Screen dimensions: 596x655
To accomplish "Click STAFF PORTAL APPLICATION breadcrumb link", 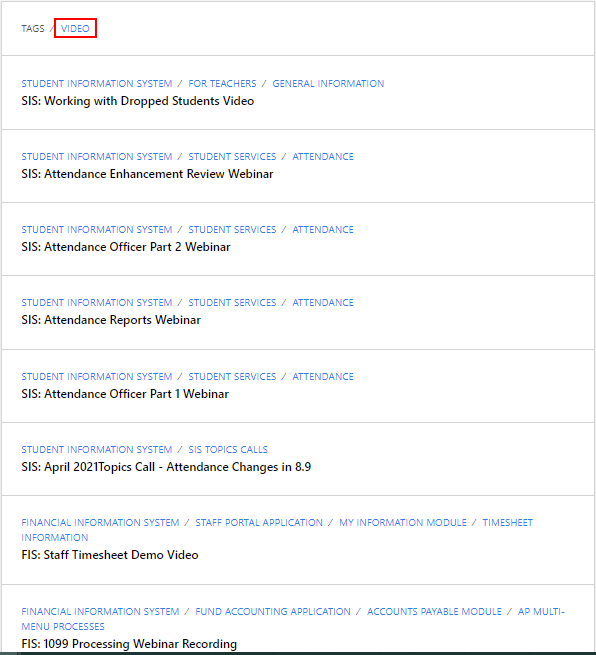I will pyautogui.click(x=259, y=523).
